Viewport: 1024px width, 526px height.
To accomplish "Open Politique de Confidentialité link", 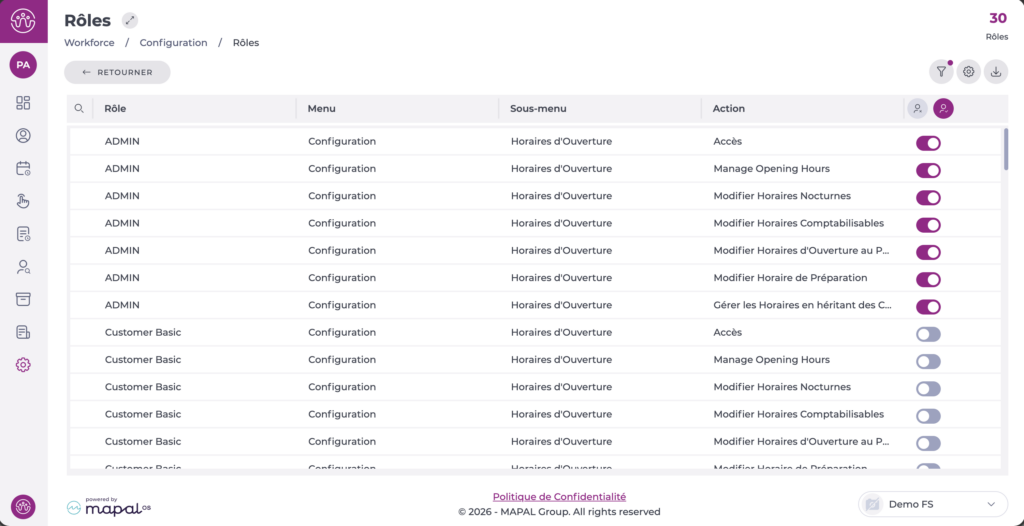I will [559, 497].
